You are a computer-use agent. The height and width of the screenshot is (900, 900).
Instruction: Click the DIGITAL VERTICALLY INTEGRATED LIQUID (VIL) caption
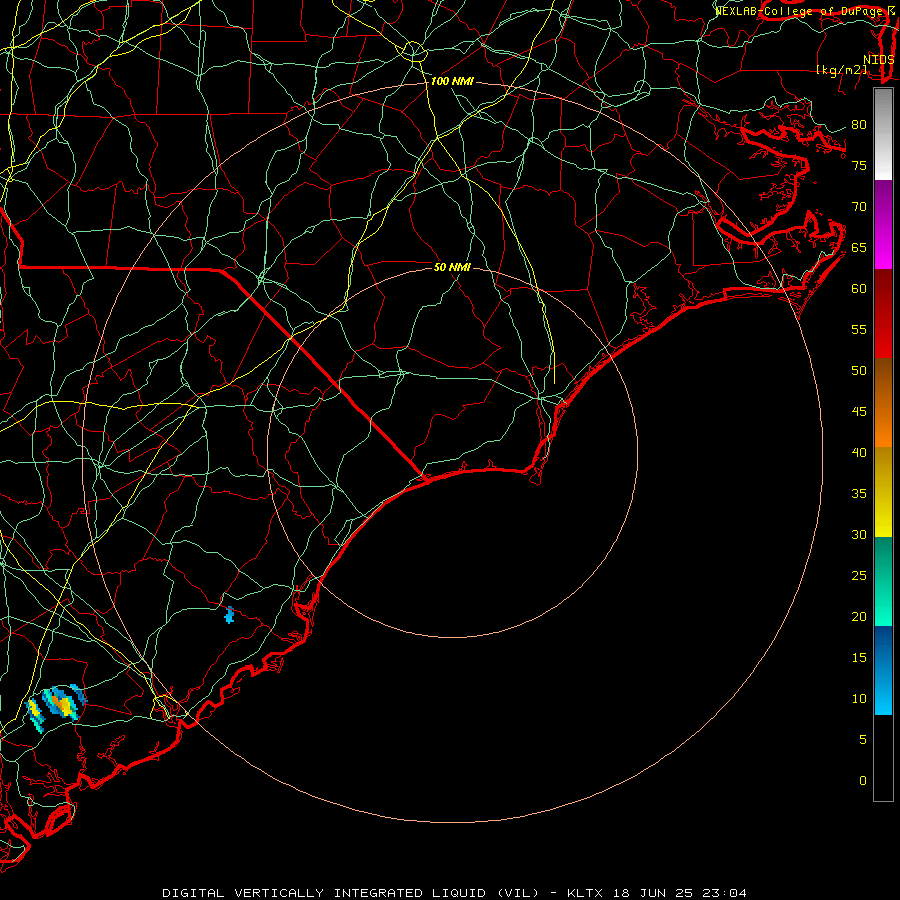point(351,893)
